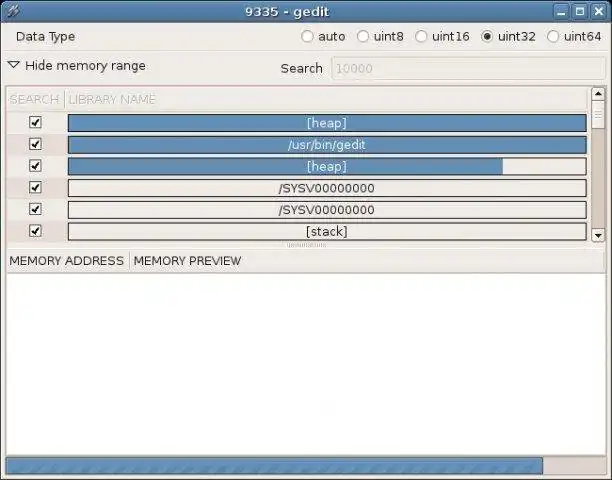Viewport: 612px width, 480px height.
Task: Click into the Search input field
Action: 468,68
